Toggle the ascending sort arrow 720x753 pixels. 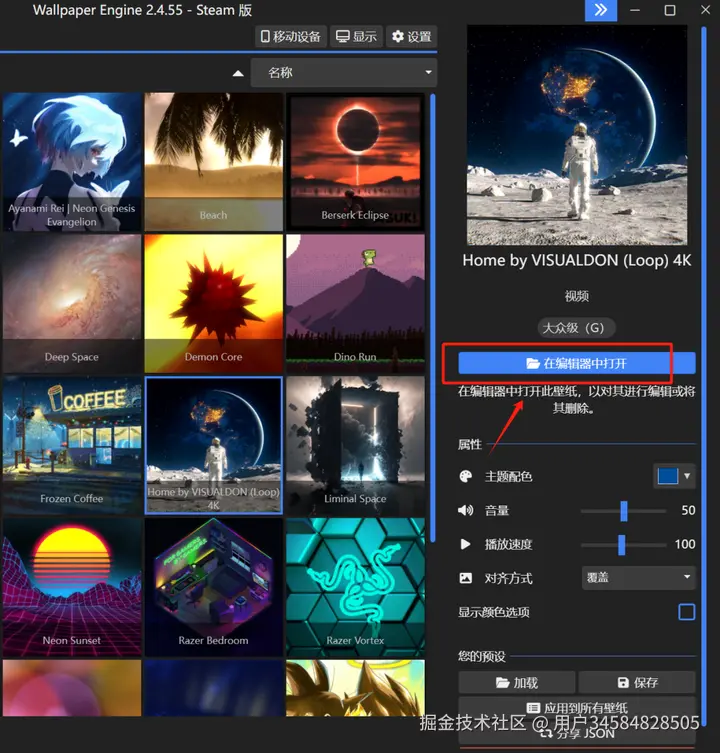click(x=238, y=73)
